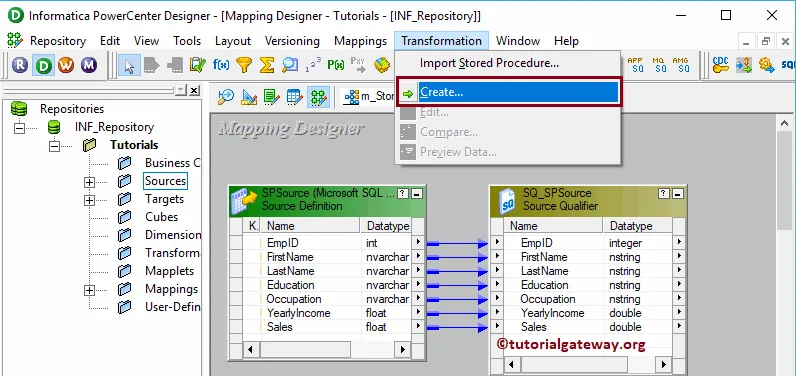Expand the Sources folder
The width and height of the screenshot is (796, 376).
[89, 182]
